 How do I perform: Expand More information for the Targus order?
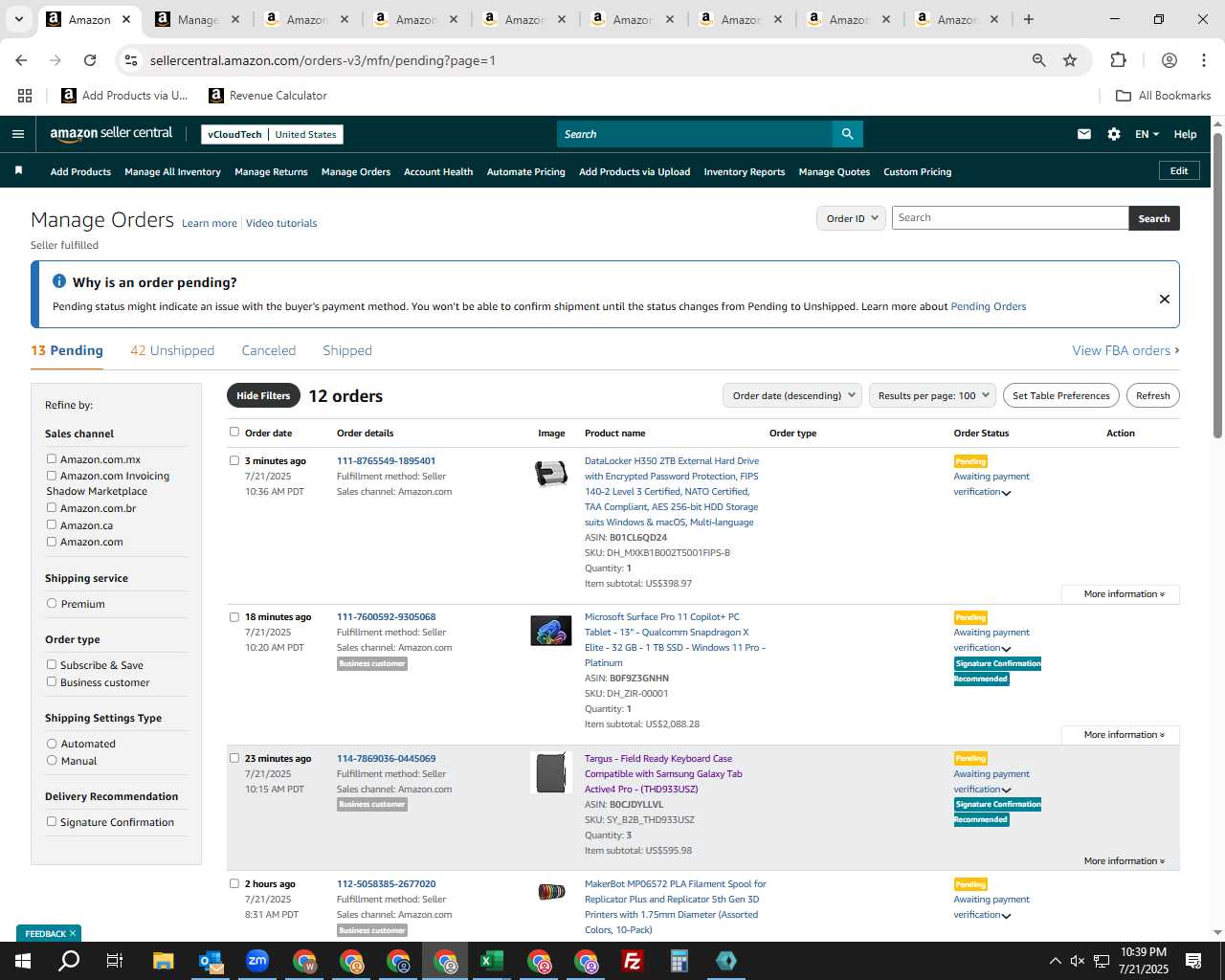pos(1124,861)
